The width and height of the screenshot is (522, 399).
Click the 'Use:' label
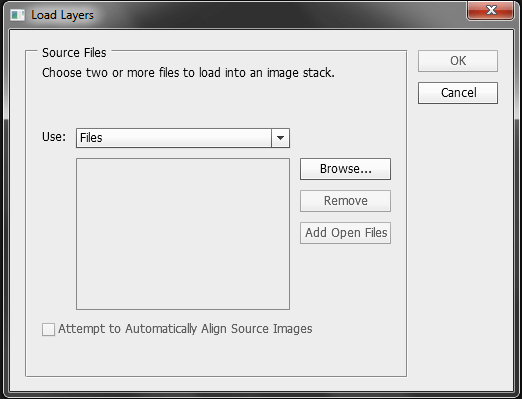tap(54, 137)
